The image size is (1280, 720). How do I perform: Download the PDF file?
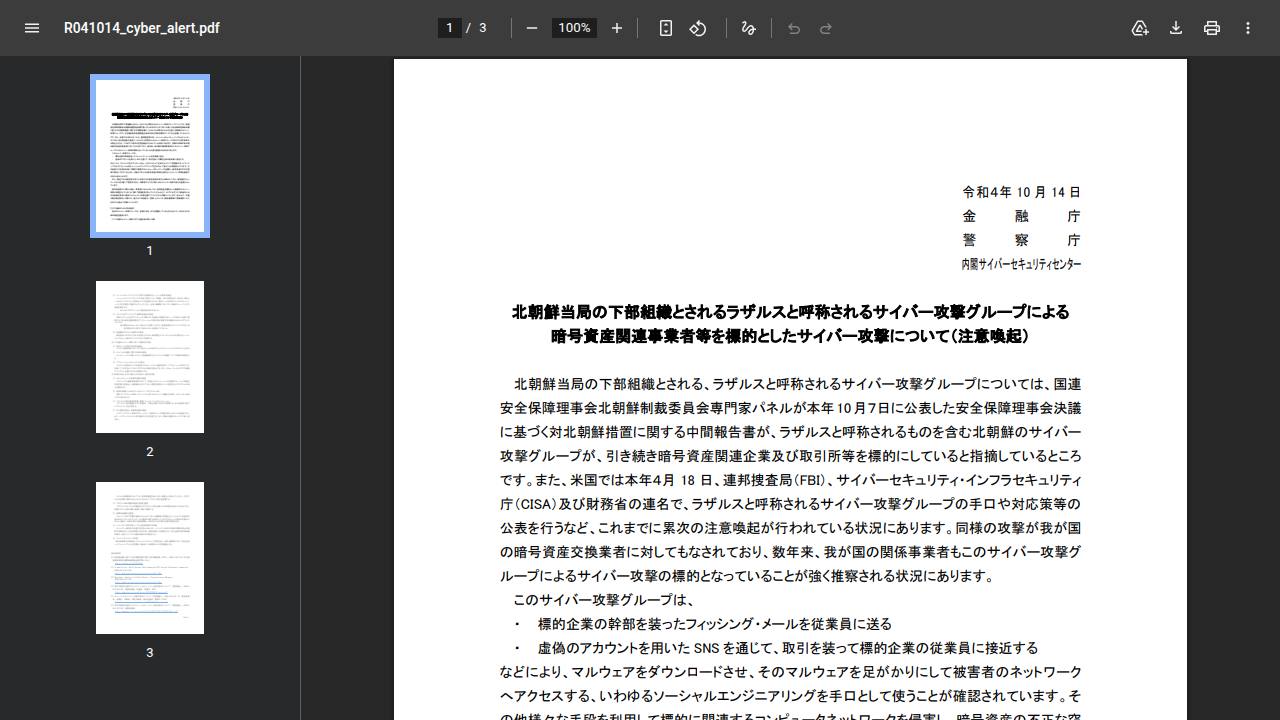coord(1176,28)
